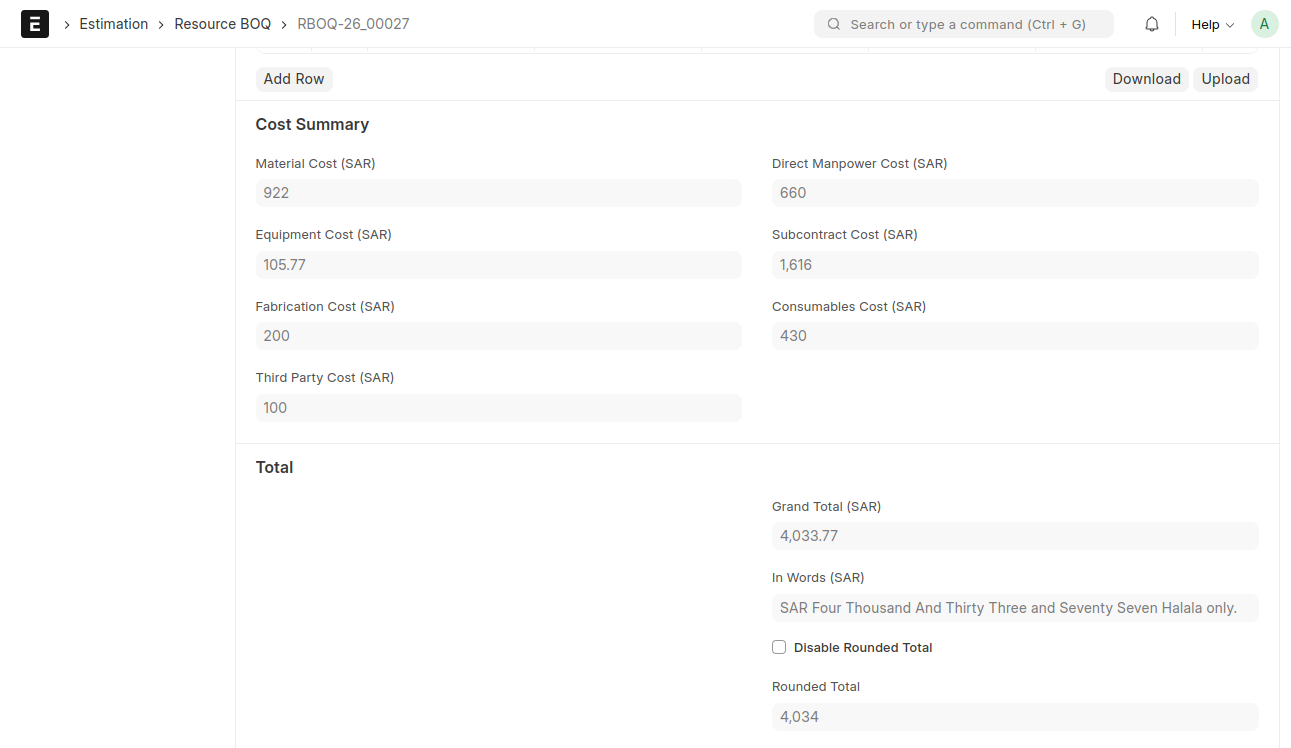This screenshot has width=1291, height=748.
Task: Click the Add Row button
Action: coord(294,79)
